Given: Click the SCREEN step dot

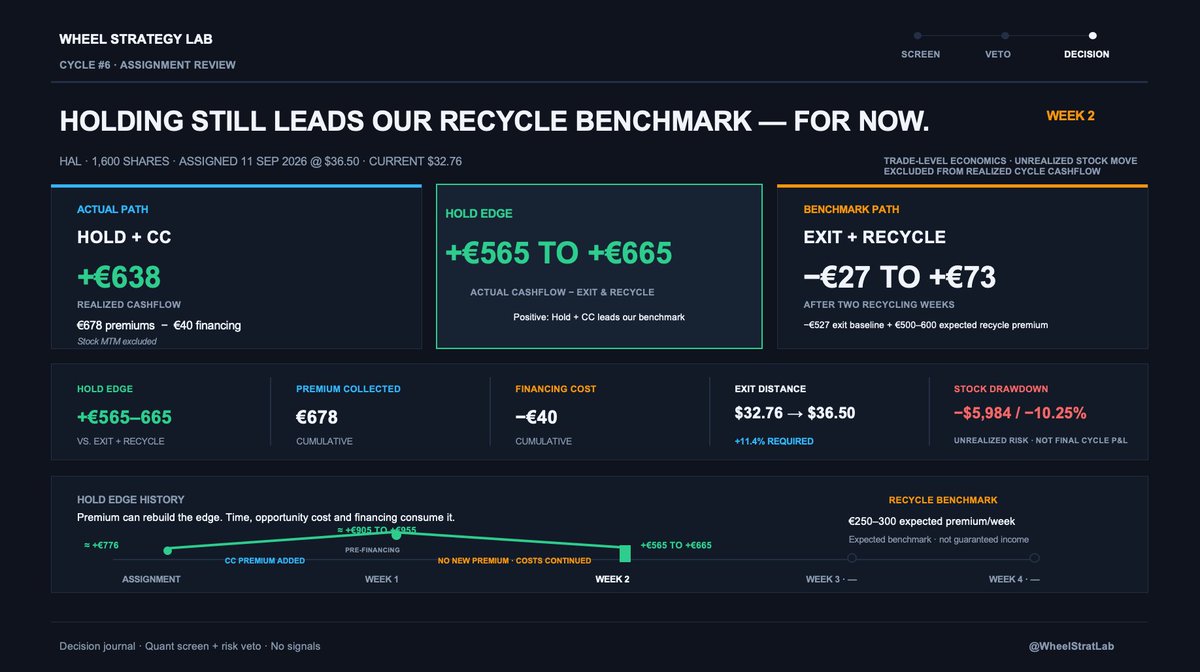Looking at the screenshot, I should pyautogui.click(x=918, y=36).
